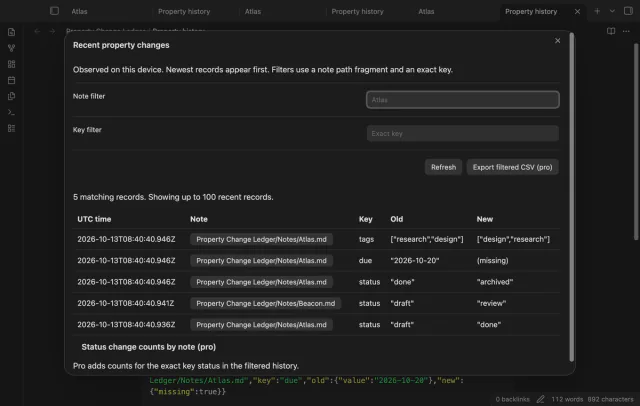The image size is (640, 406).
Task: Add a new tab with plus
Action: point(597,11)
